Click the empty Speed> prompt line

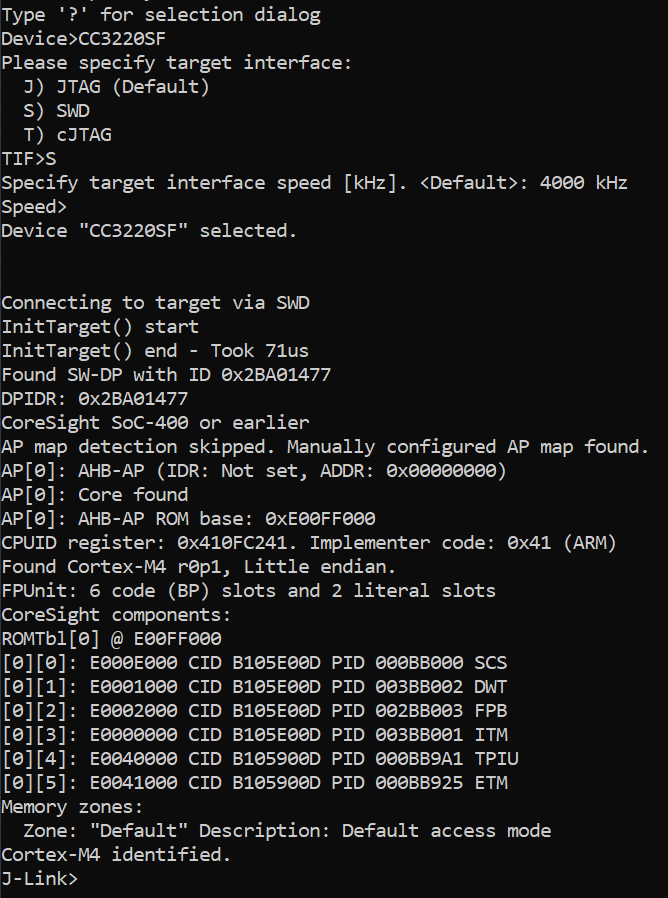click(x=35, y=207)
